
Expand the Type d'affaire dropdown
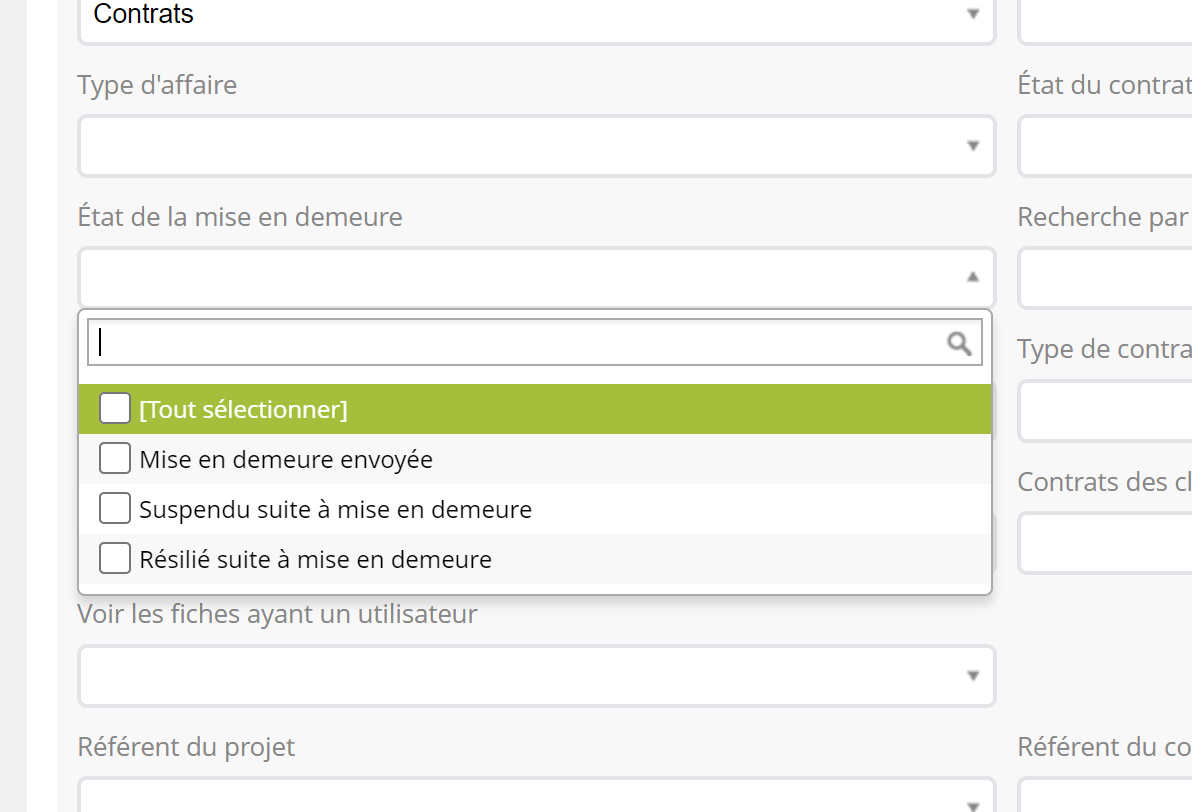pyautogui.click(x=536, y=146)
